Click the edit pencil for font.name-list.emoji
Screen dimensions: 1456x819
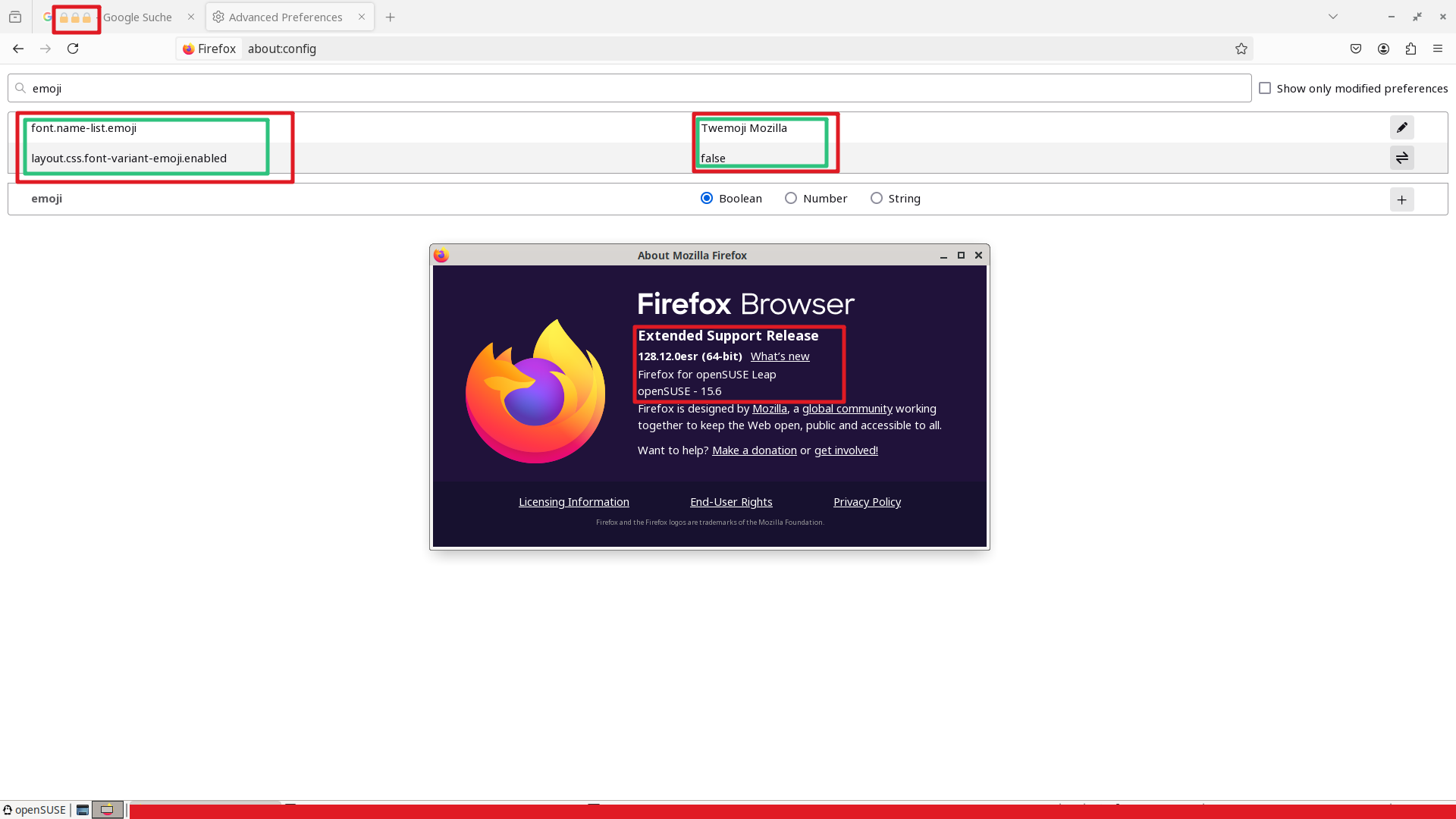pos(1401,127)
